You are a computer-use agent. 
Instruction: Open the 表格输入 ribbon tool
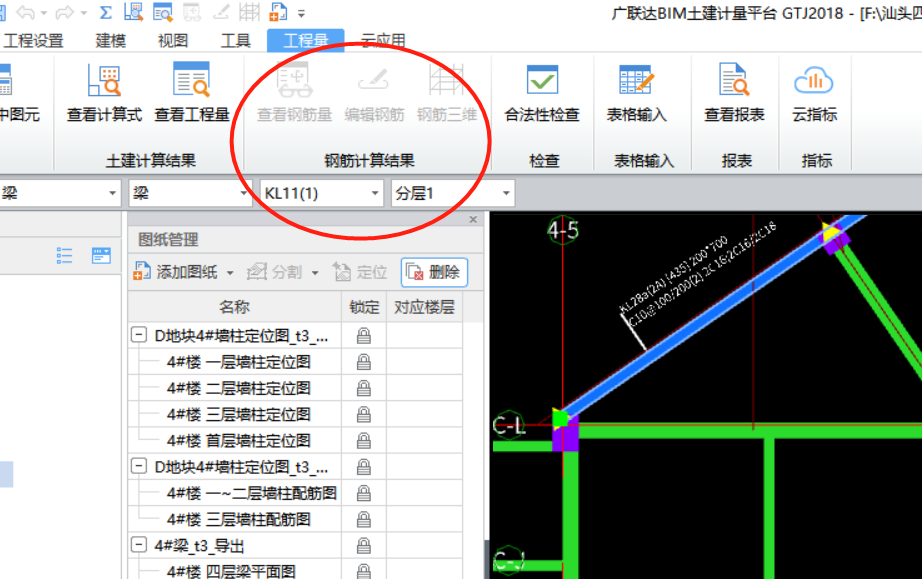coord(636,93)
